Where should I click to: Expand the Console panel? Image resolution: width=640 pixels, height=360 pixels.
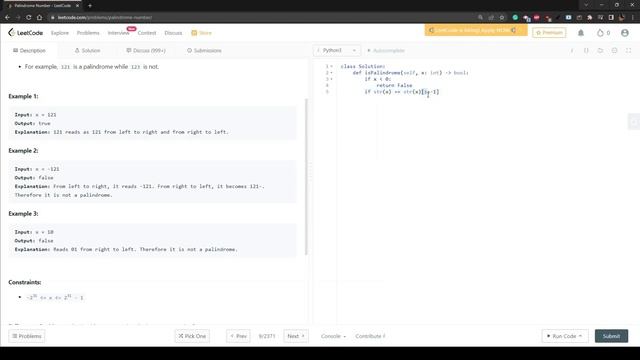point(333,336)
